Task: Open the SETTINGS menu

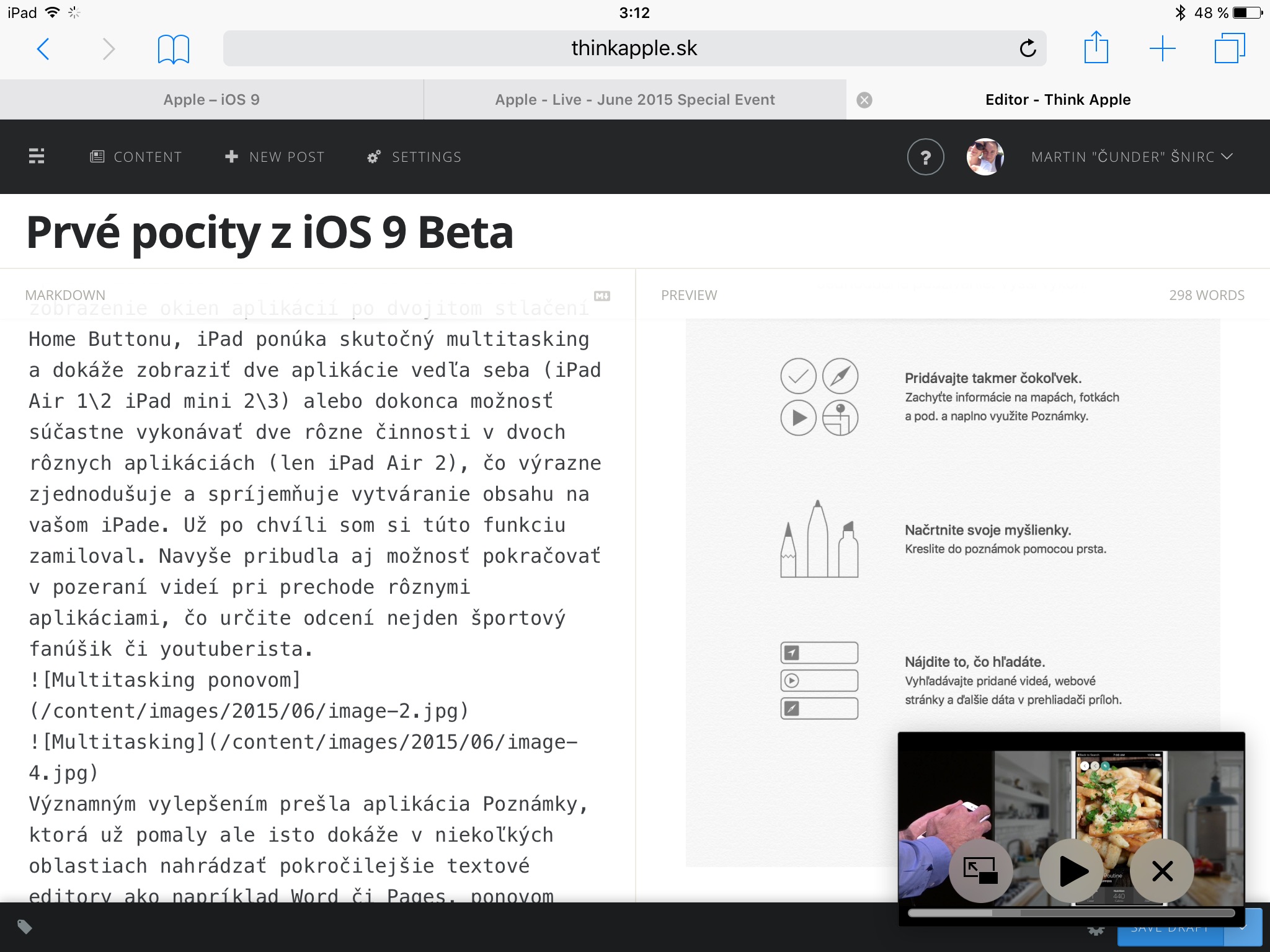Action: pyautogui.click(x=414, y=157)
